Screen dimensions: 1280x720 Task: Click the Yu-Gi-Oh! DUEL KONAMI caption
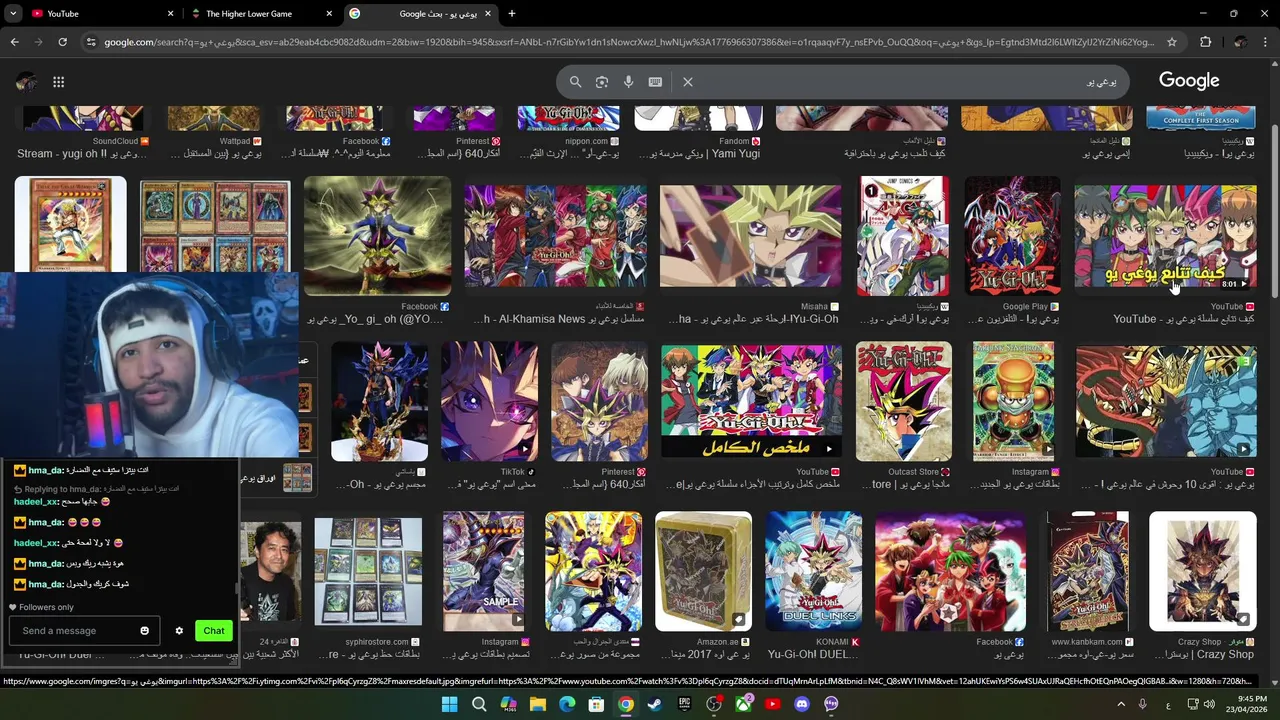coord(813,655)
